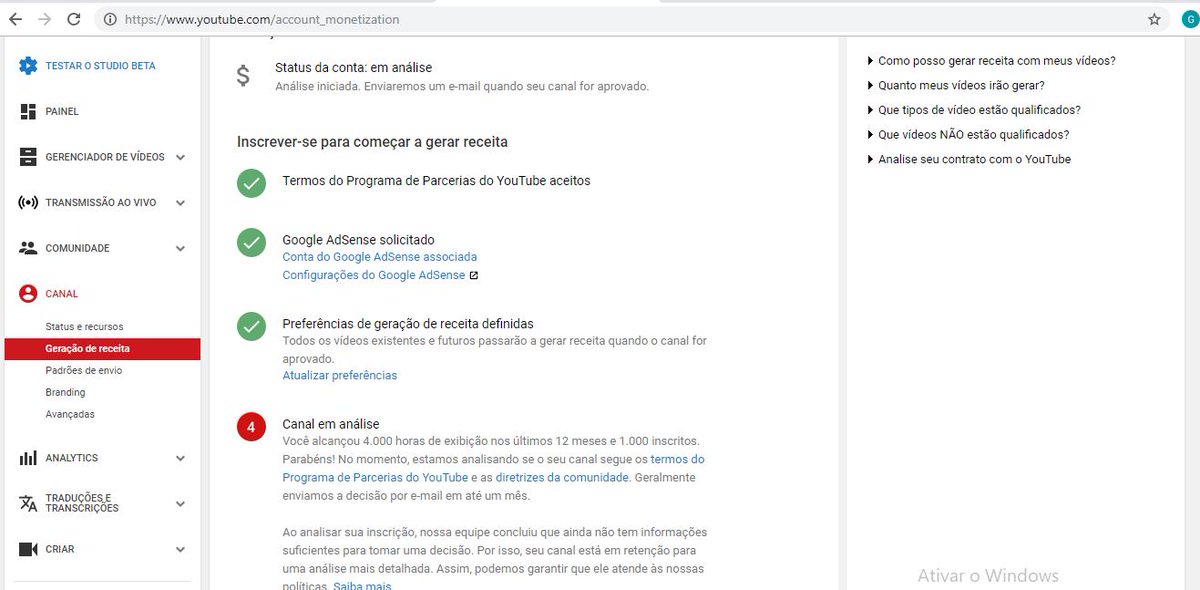Select Status e recursos submenu item

(x=85, y=327)
